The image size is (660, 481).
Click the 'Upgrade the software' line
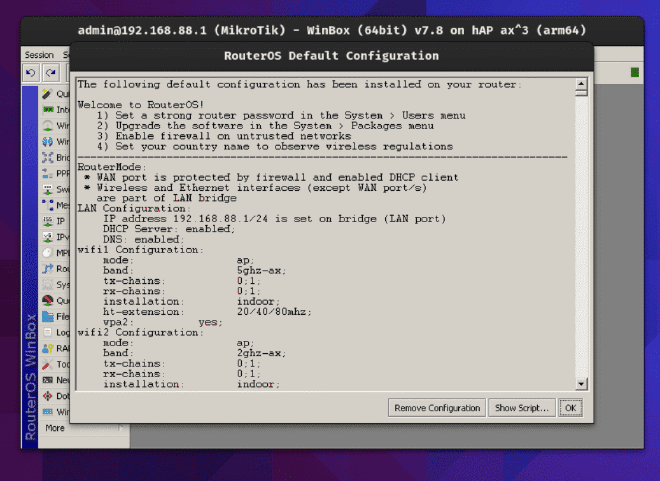click(x=265, y=126)
